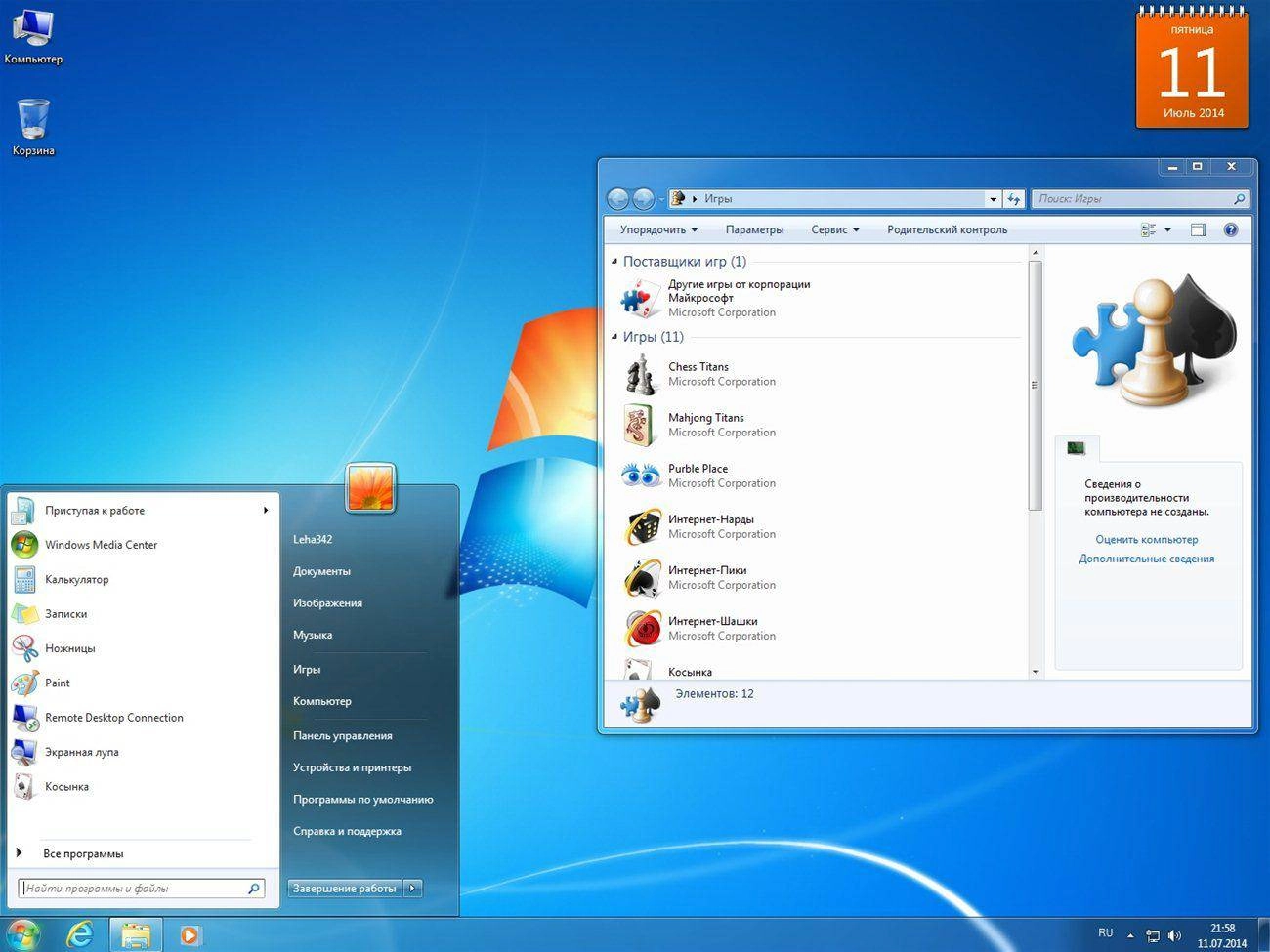
Task: Click the Purble Place eyes icon
Action: pyautogui.click(x=641, y=476)
